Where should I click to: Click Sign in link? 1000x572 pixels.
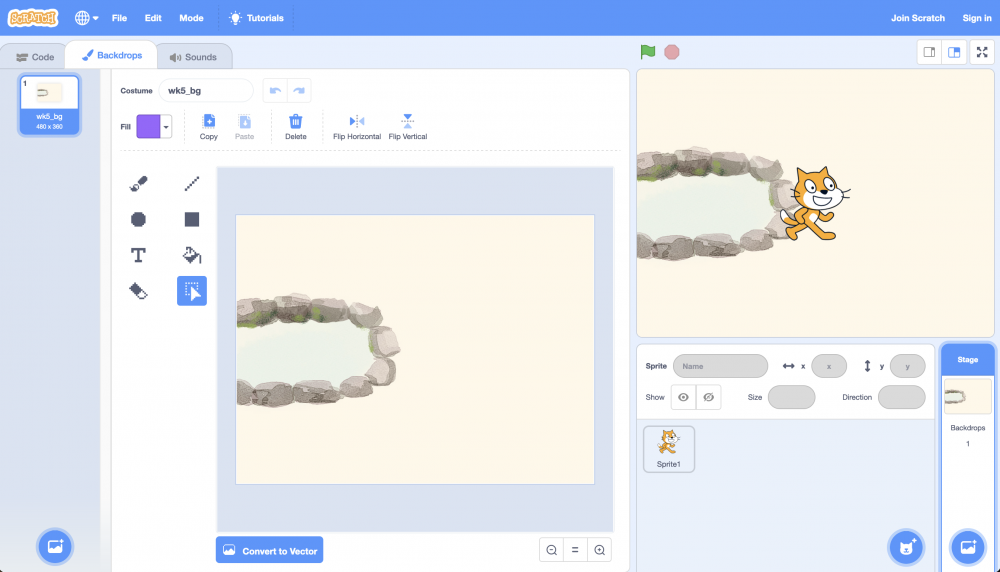tap(976, 18)
